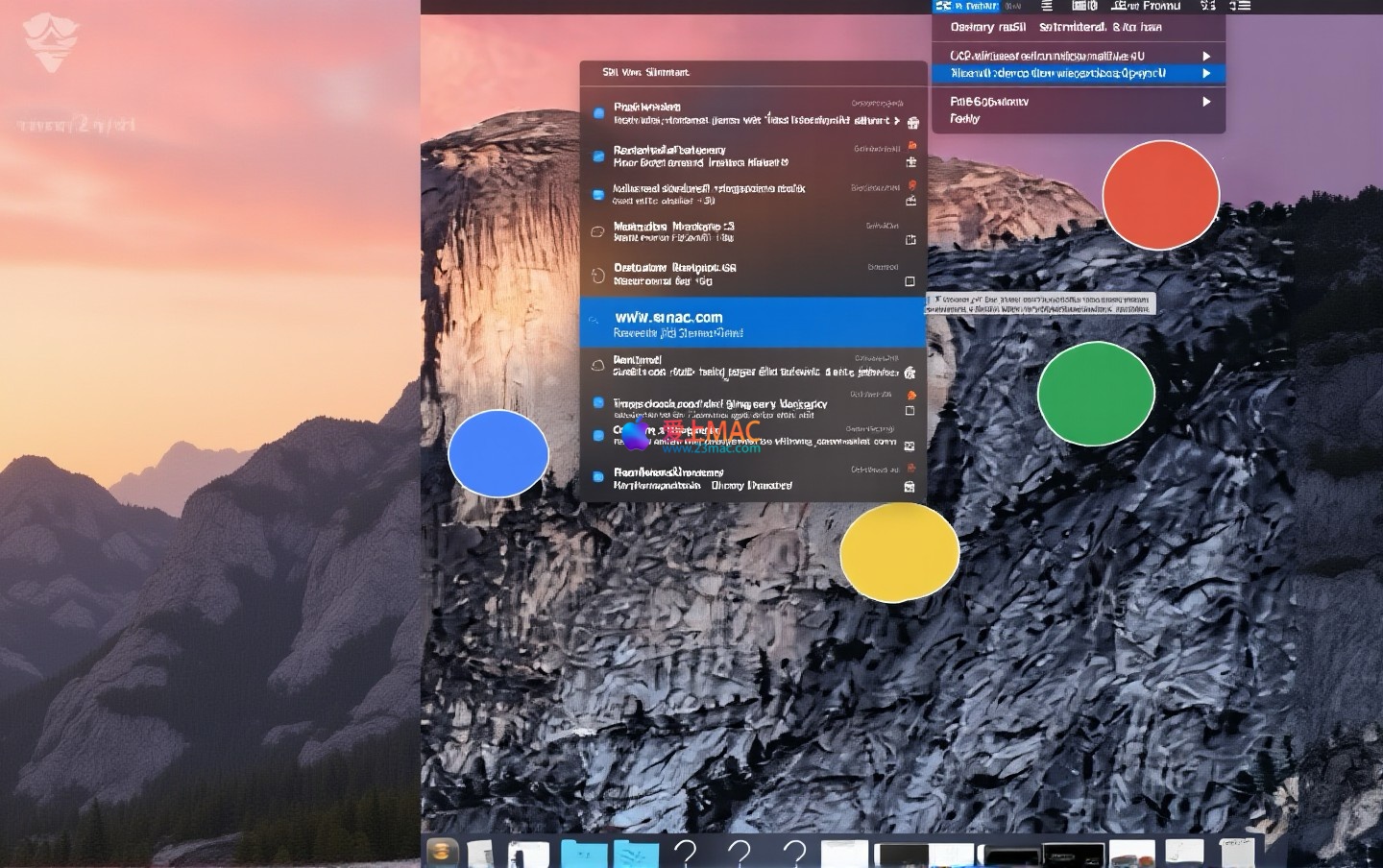
Task: Click the yellow circle
Action: pos(899,552)
